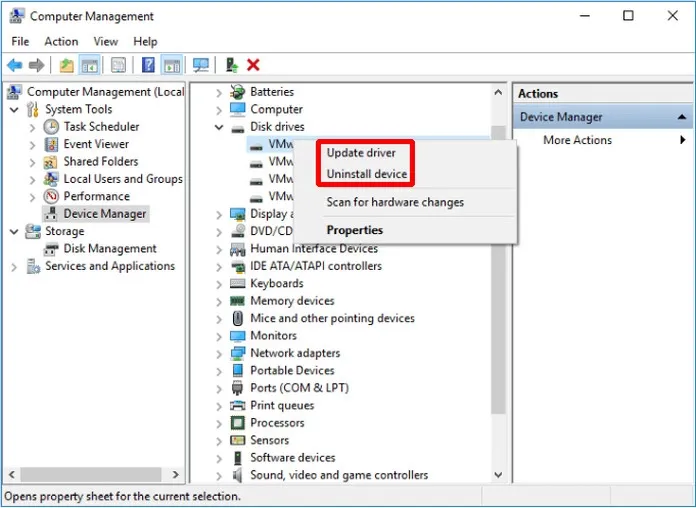Screen dimensions: 696x508
Task: Click the Scan for hardware monitor toolbar icon
Action: [201, 66]
